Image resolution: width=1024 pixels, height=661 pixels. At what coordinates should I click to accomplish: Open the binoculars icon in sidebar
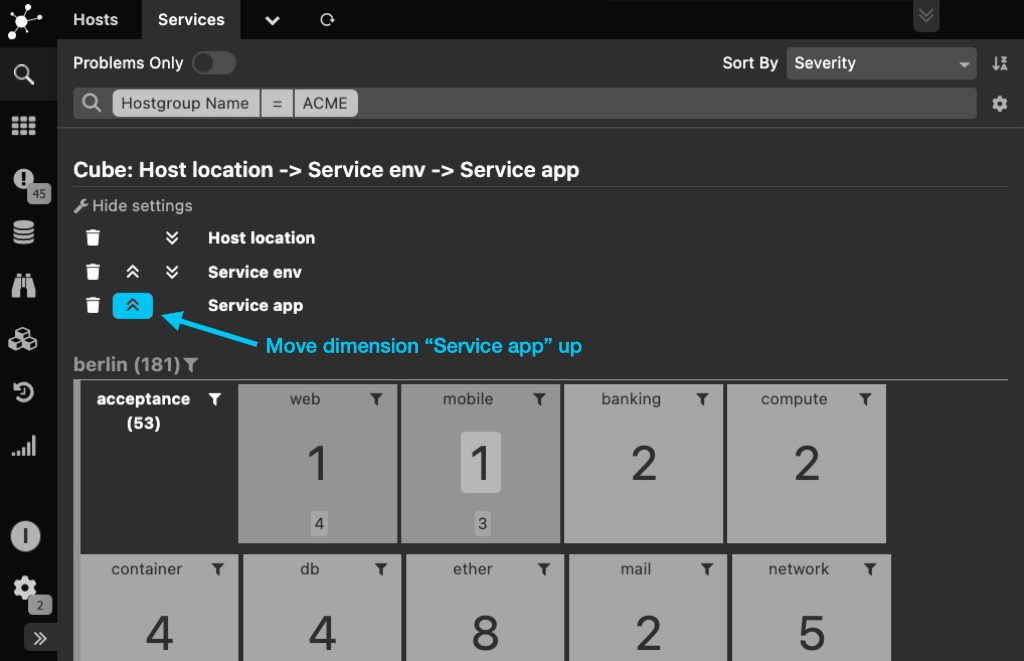[x=24, y=286]
